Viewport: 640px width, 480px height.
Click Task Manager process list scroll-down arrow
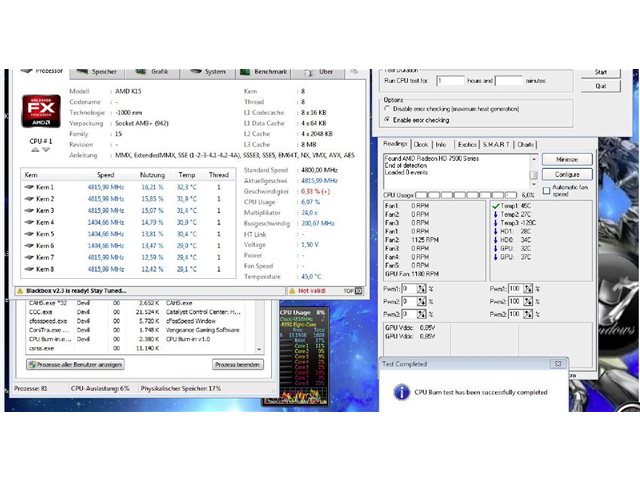click(x=259, y=350)
